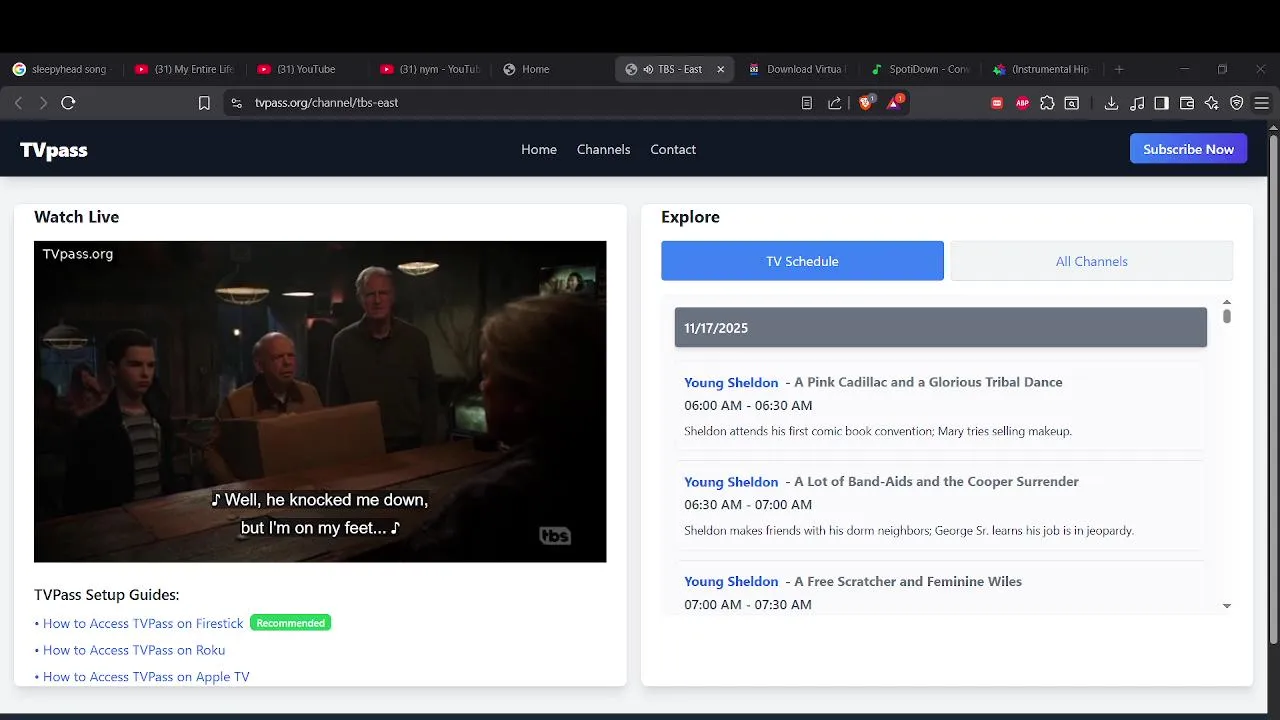The width and height of the screenshot is (1280, 720).
Task: Open reader mode icon in address bar
Action: 807,103
